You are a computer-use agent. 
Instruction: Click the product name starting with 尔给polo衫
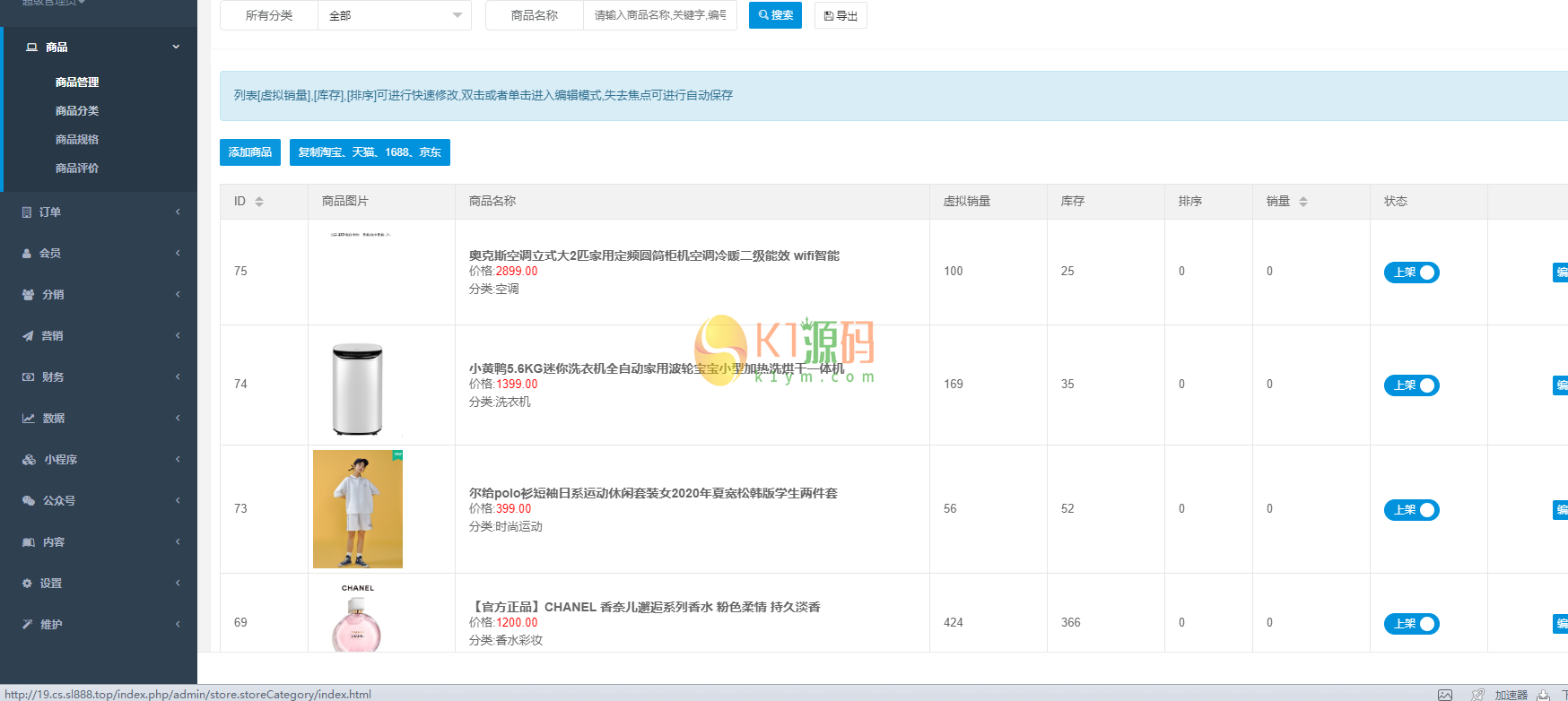(x=653, y=493)
